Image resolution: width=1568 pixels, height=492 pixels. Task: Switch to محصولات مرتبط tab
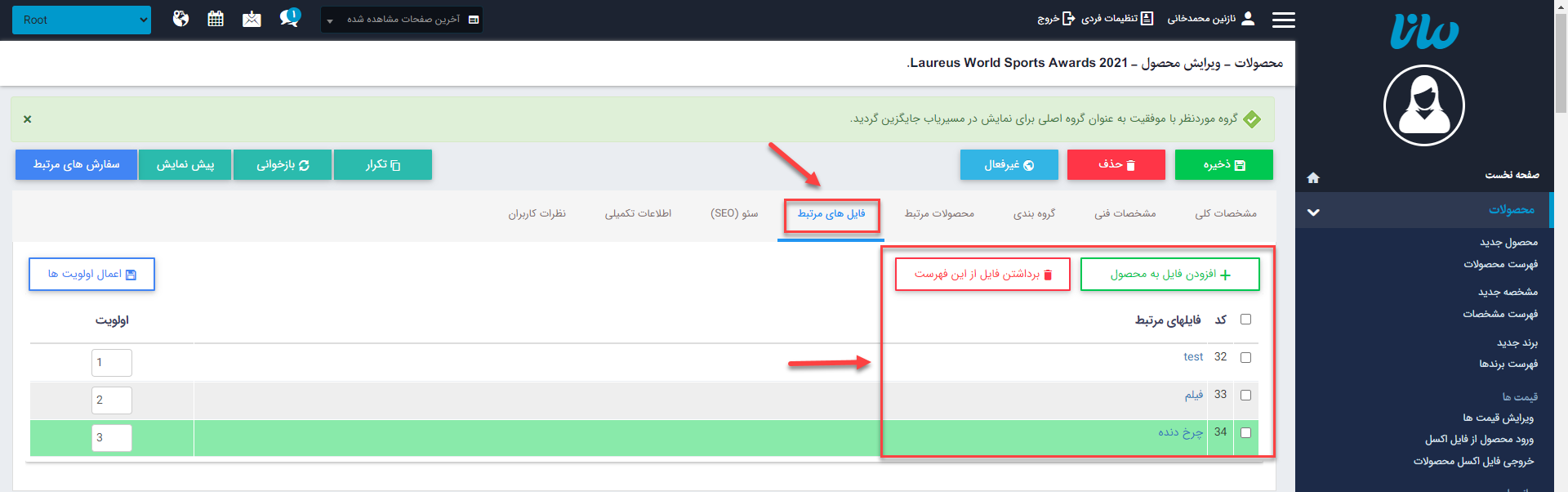tap(939, 213)
